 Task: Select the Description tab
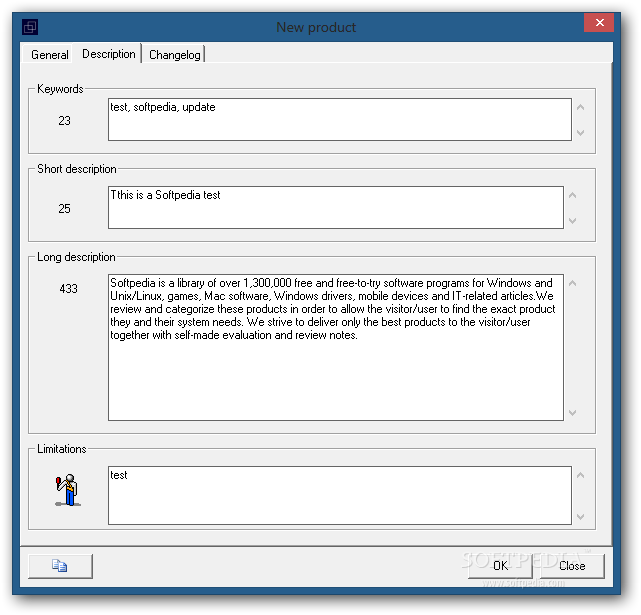[x=109, y=54]
